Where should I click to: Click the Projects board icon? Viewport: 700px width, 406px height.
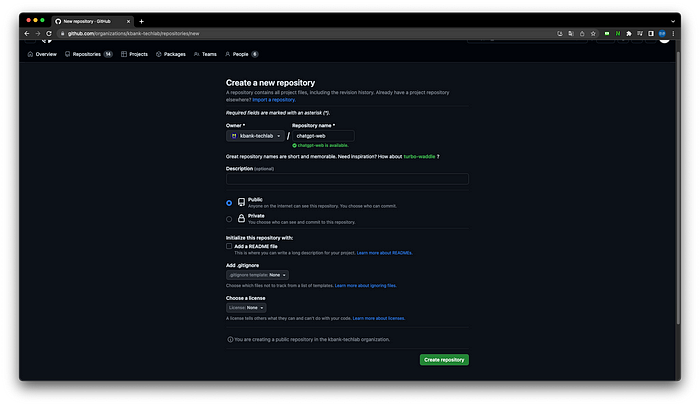click(x=124, y=54)
